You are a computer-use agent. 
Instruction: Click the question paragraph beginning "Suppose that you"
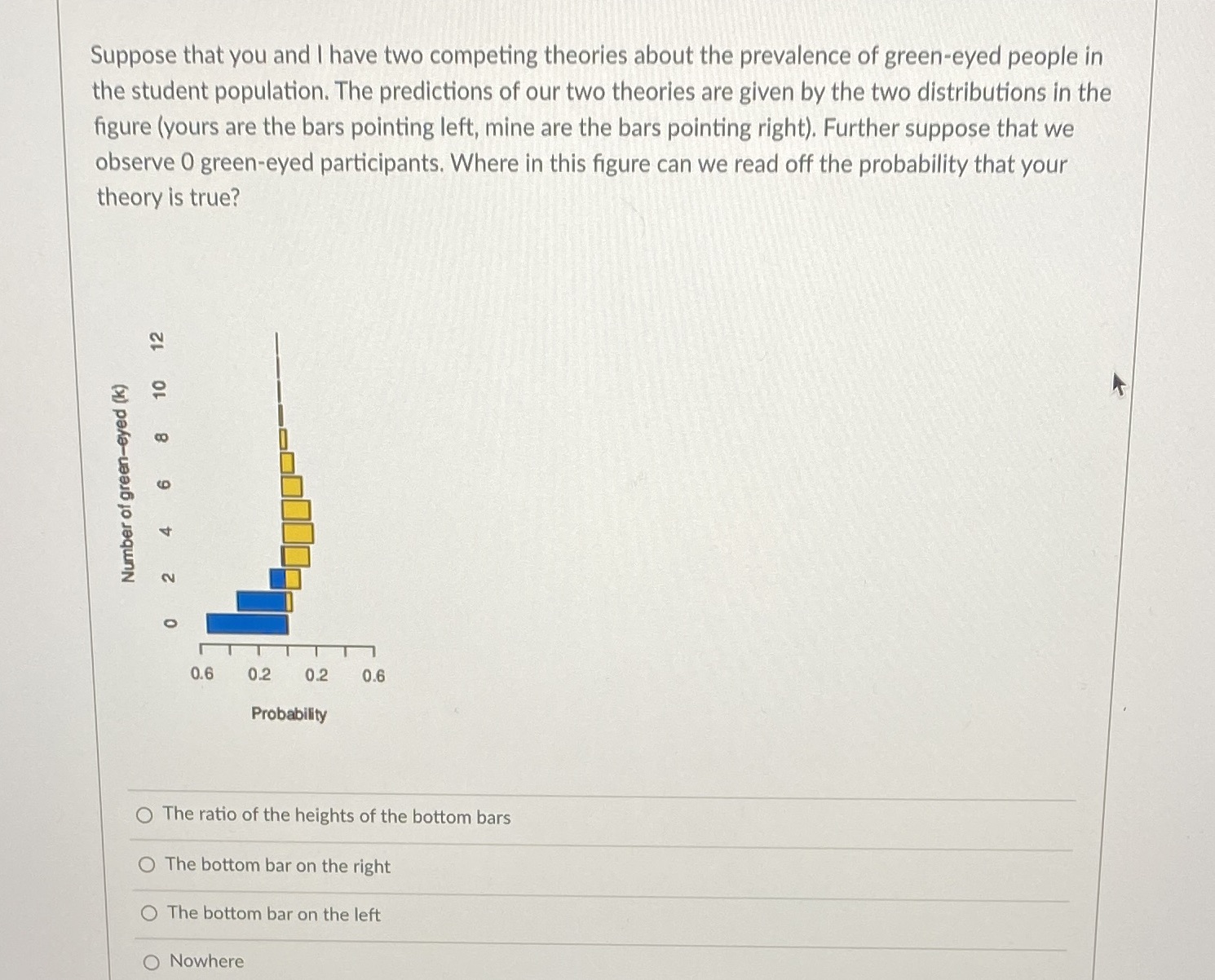click(x=601, y=126)
